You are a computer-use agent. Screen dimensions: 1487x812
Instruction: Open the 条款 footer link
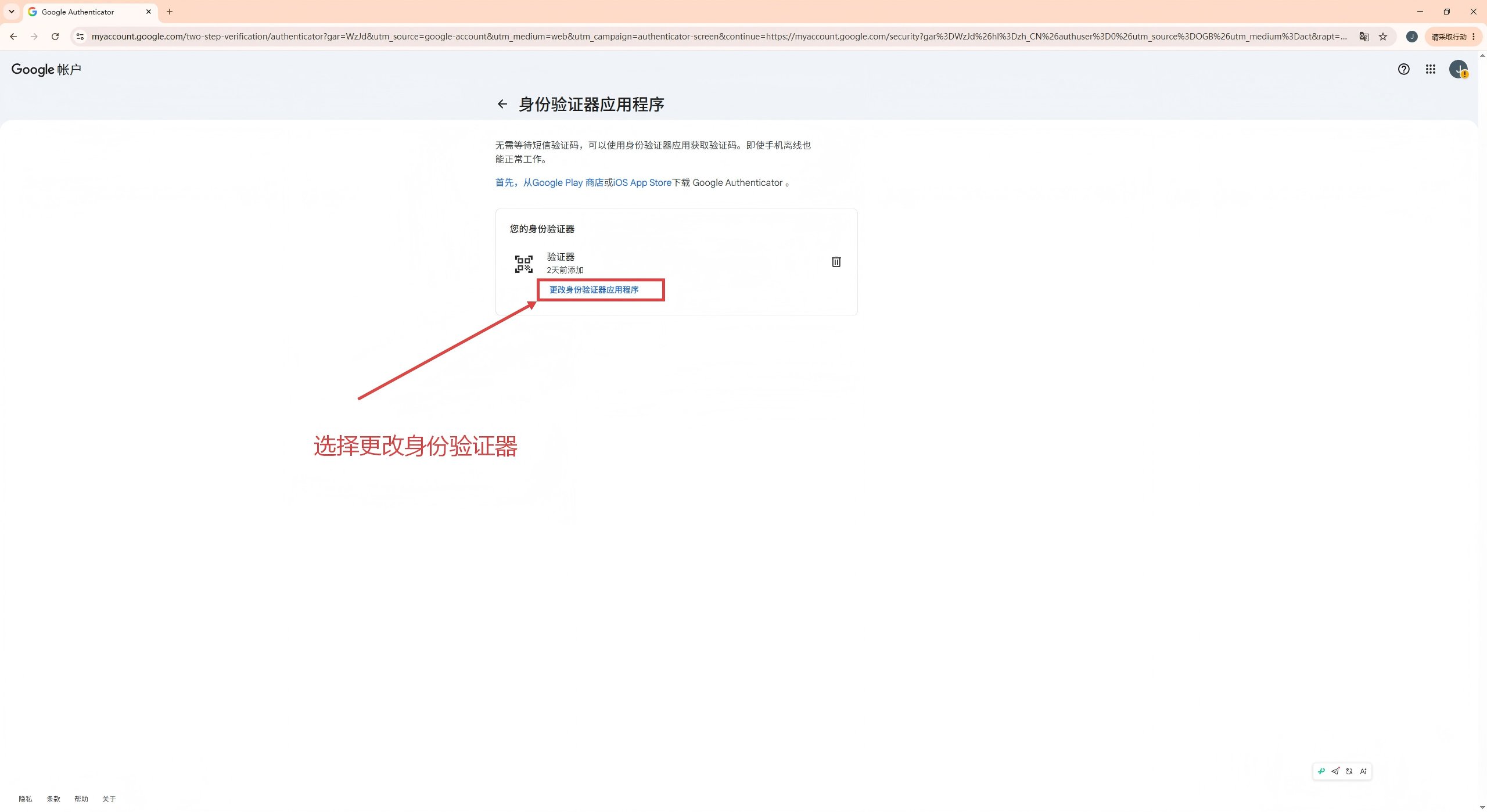coord(53,799)
